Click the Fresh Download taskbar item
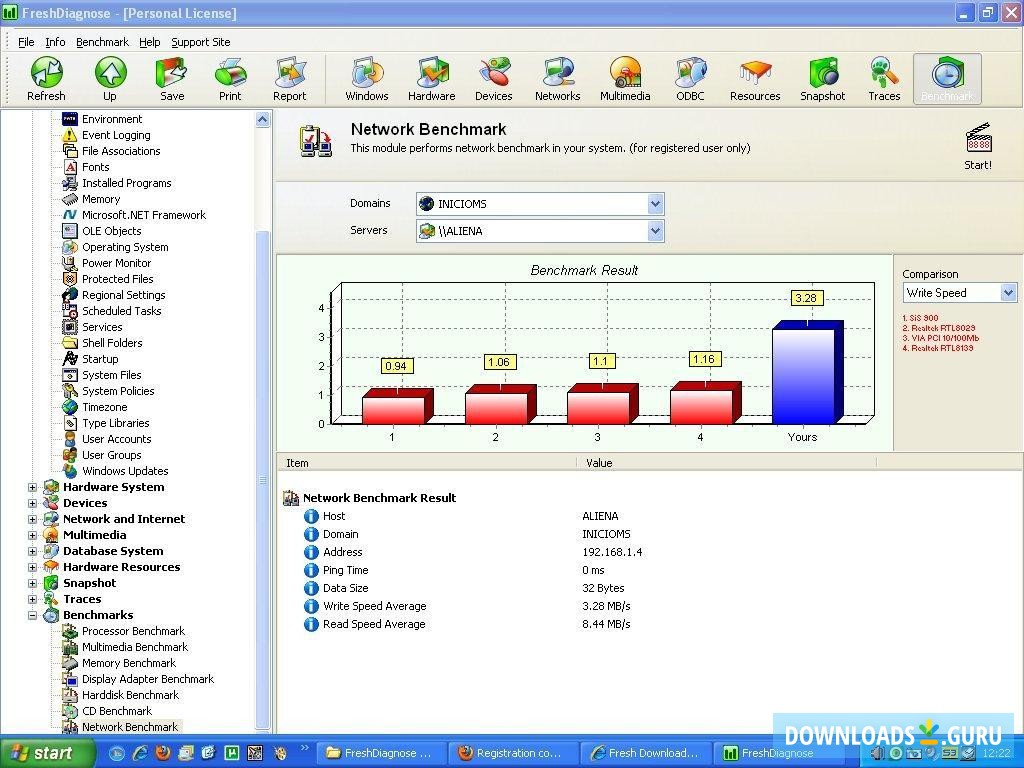Image resolution: width=1024 pixels, height=768 pixels. (x=646, y=752)
